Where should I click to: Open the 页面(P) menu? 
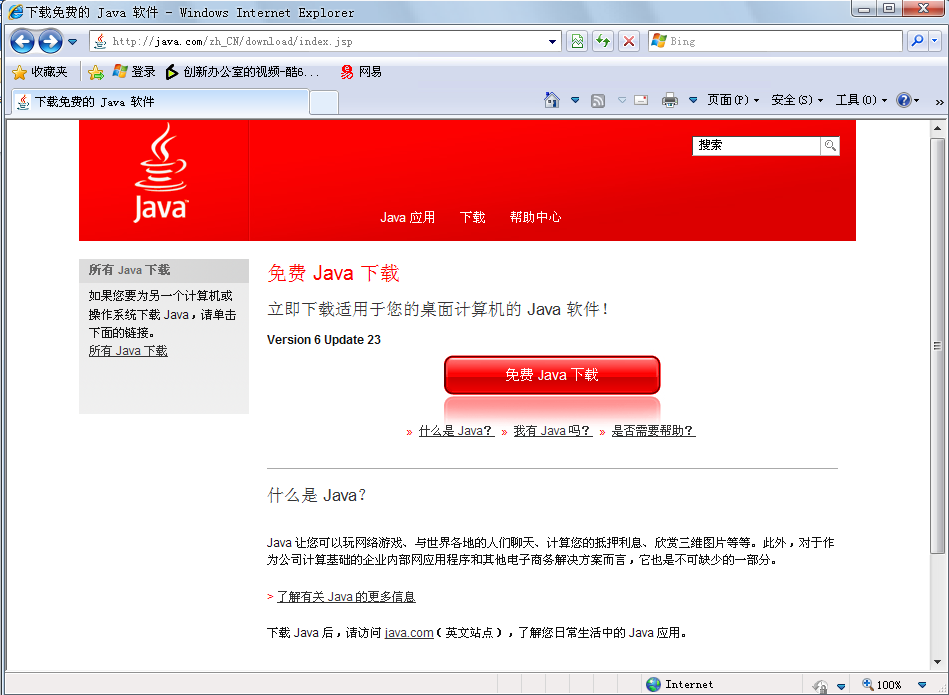733,100
